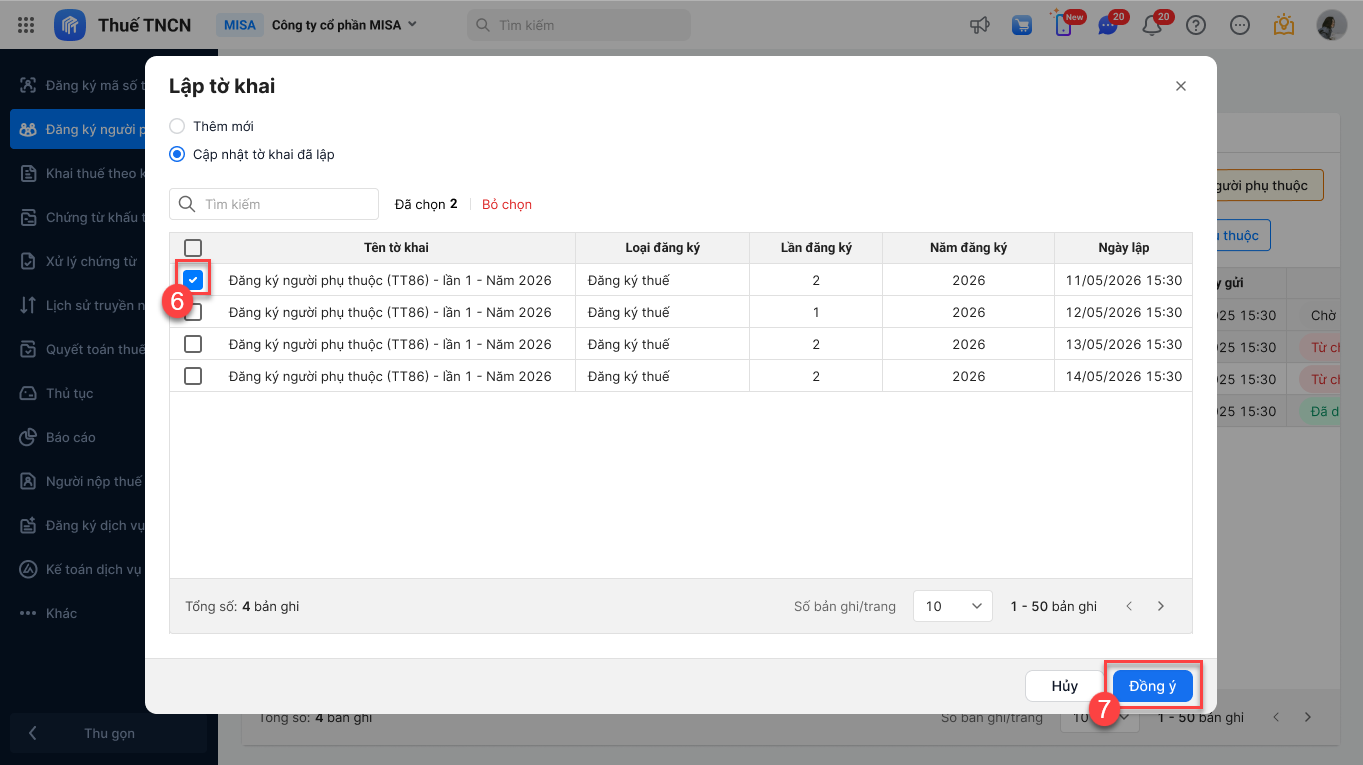This screenshot has height=765, width=1363.
Task: Toggle the select-all header checkbox
Action: tap(193, 248)
